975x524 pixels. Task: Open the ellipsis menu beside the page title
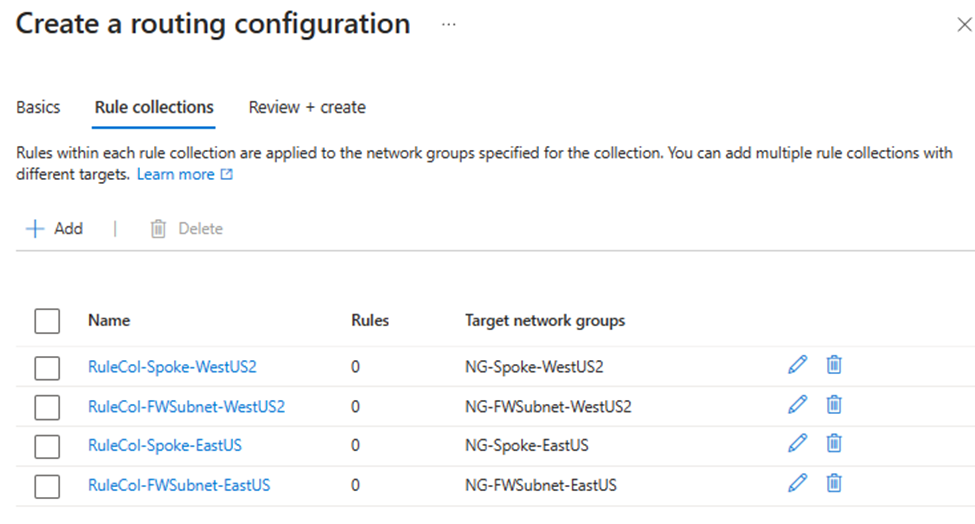pos(448,25)
